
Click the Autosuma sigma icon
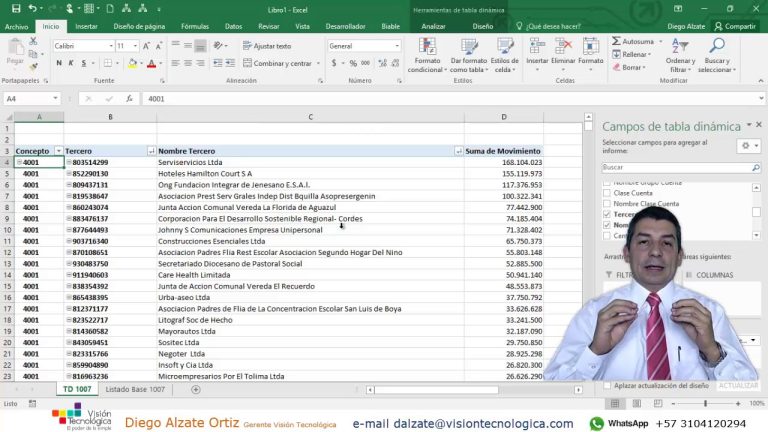615,42
